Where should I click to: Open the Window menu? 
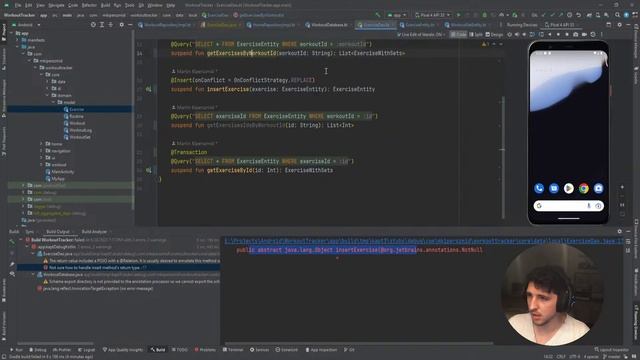(155, 5)
